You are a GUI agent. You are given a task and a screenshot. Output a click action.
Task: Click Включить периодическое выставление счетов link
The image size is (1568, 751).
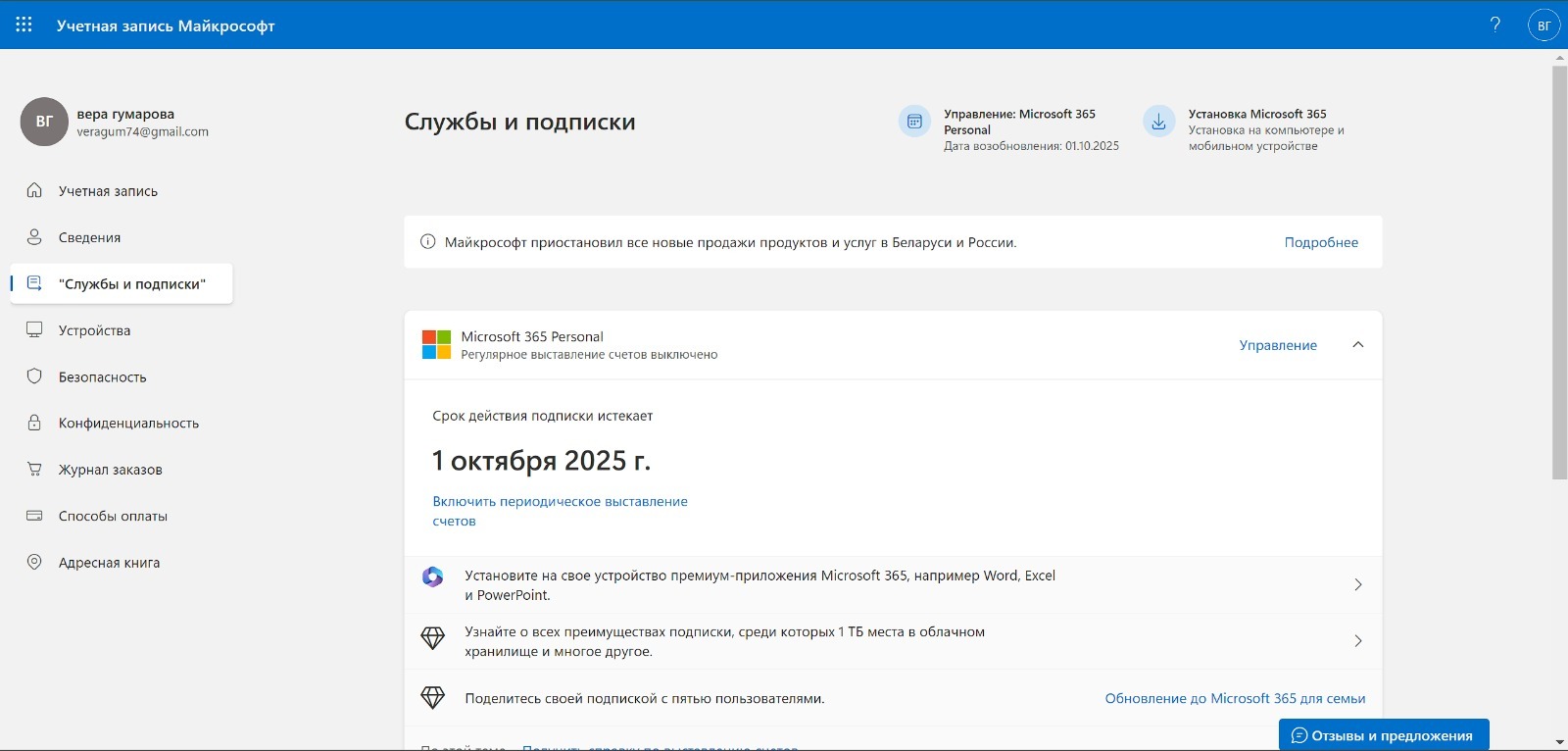560,511
